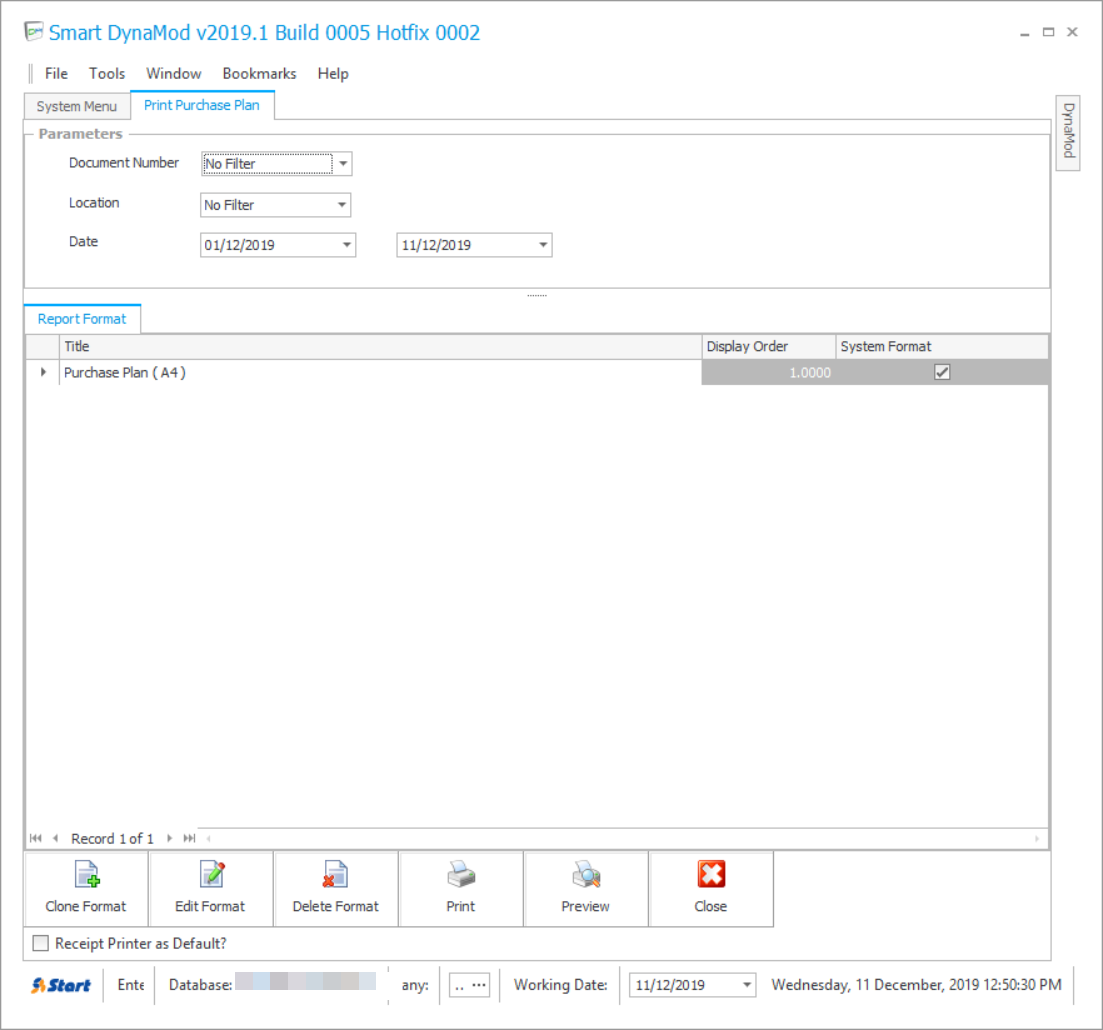Click the Delete Format button

click(x=336, y=889)
